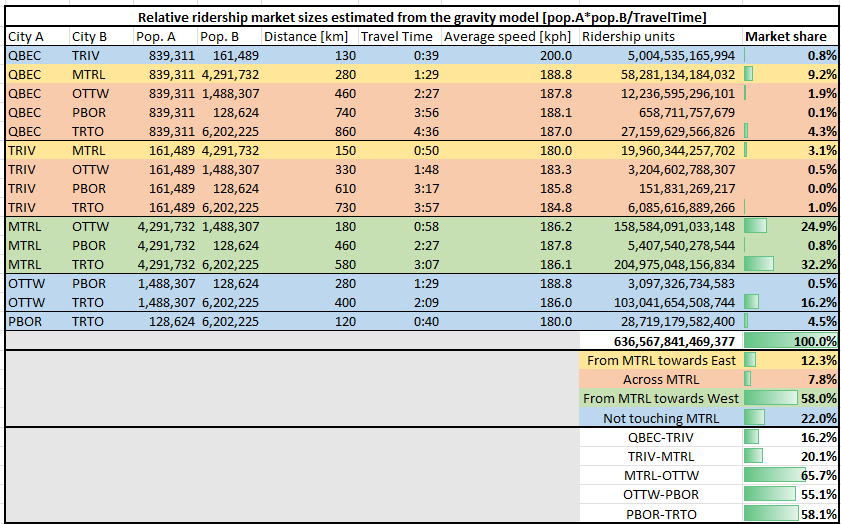Select the 'Not touching MTRL' label cell
The width and height of the screenshot is (841, 524).
659,417
